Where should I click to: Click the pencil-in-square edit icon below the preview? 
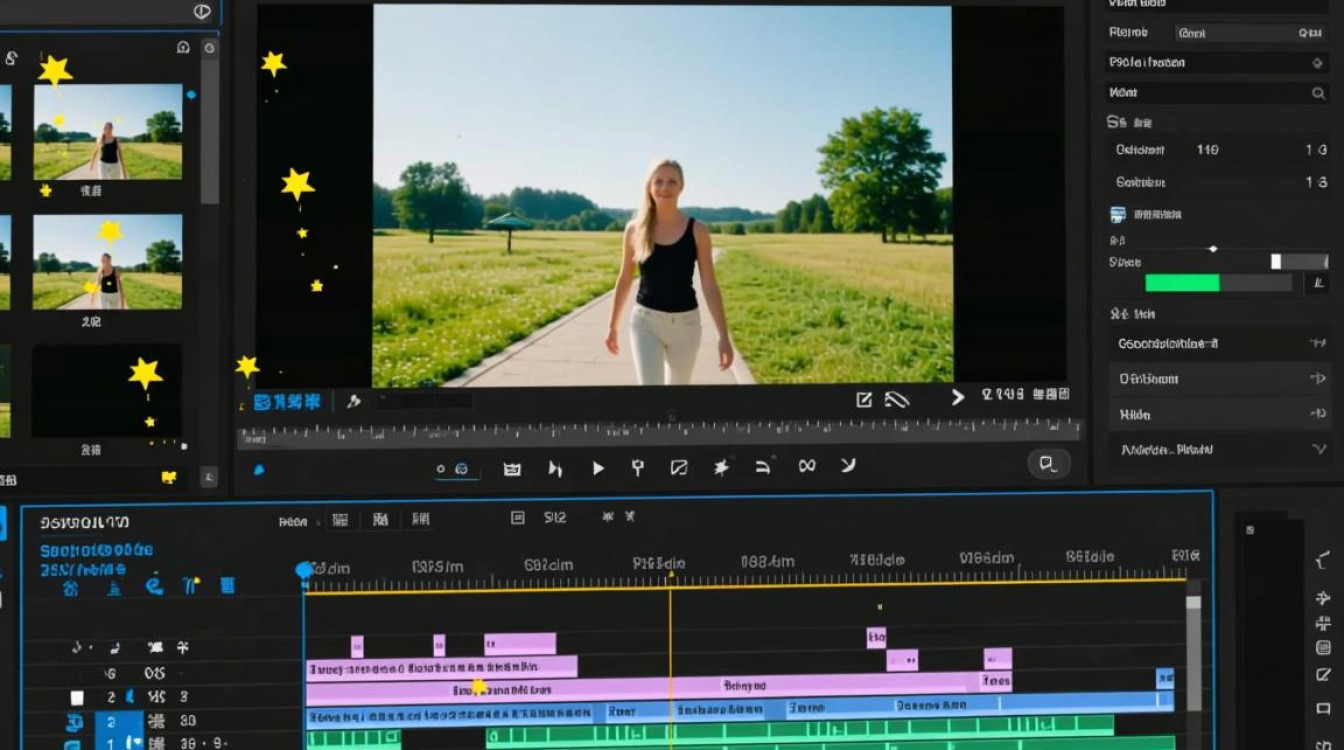[x=864, y=400]
